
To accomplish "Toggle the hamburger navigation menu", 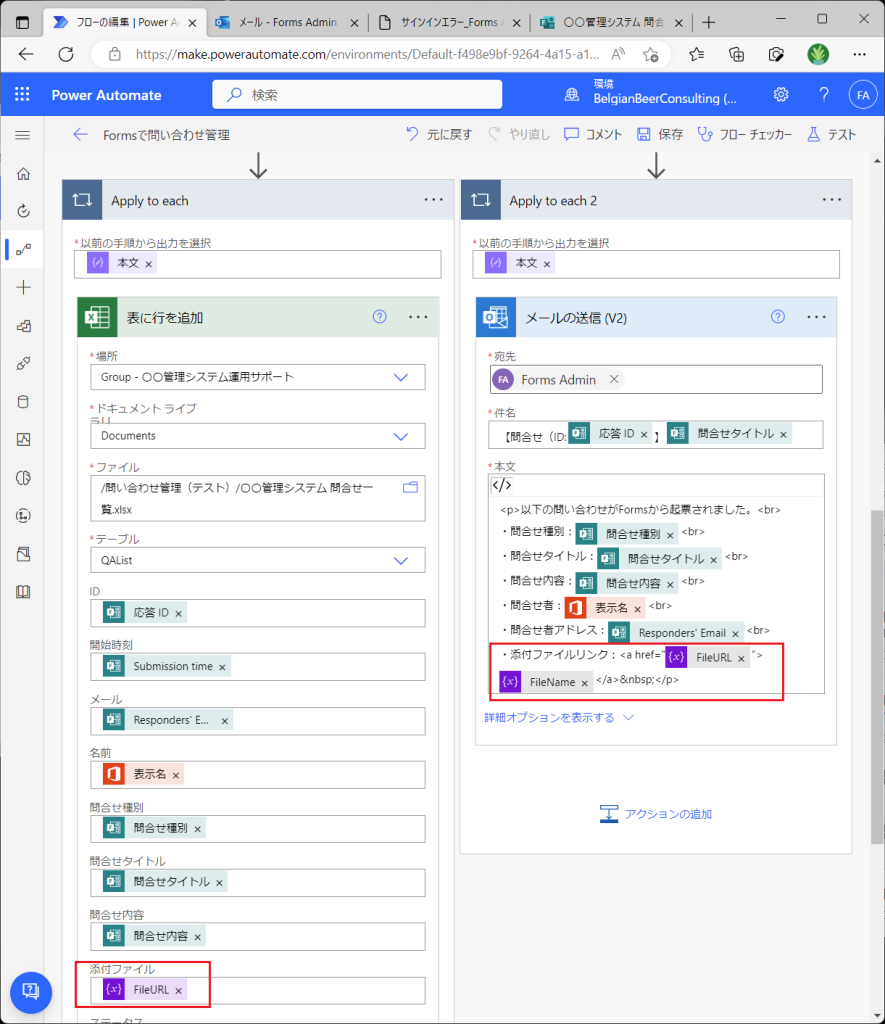I will [23, 135].
